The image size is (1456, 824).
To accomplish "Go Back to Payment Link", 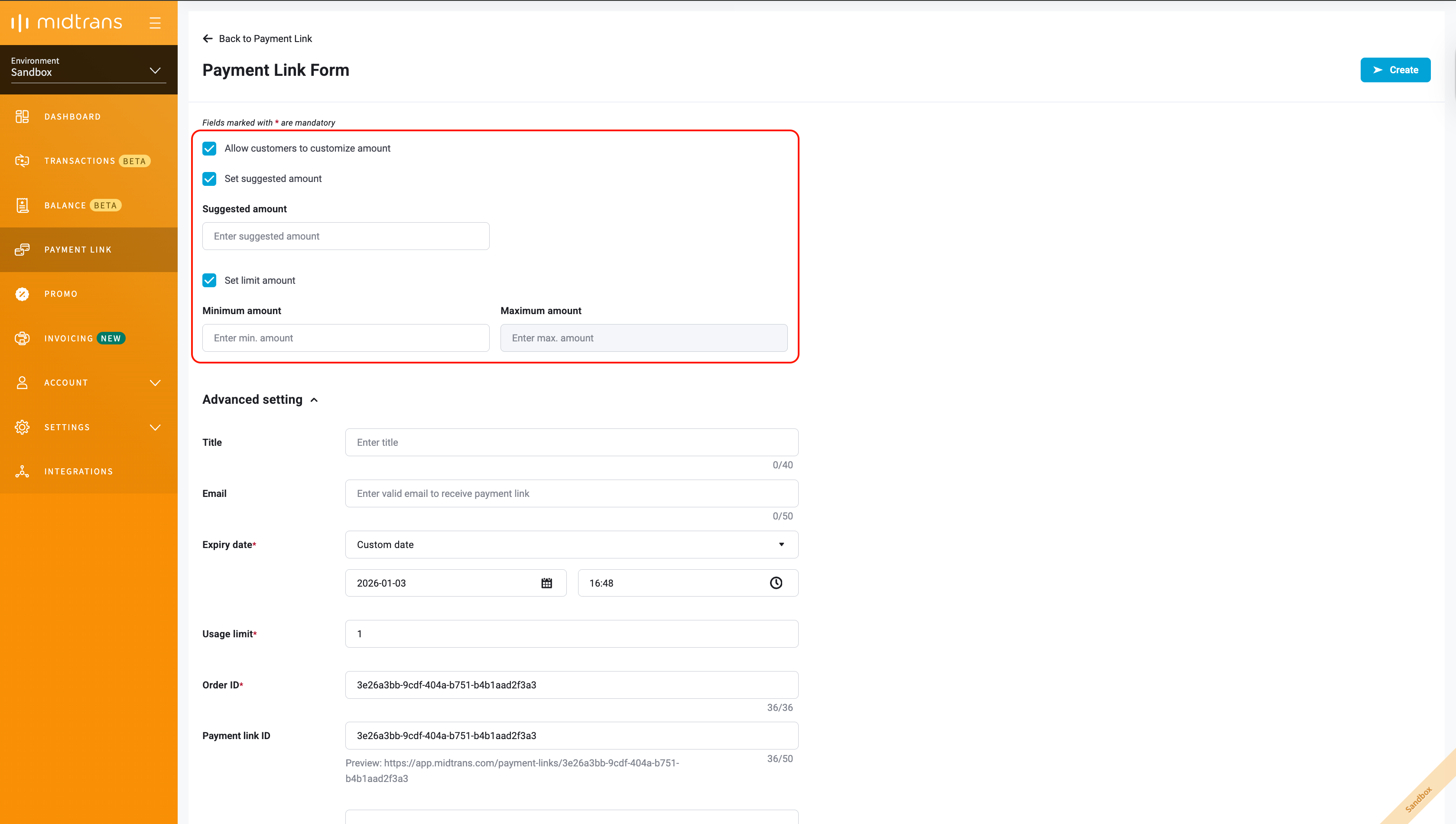I will click(x=257, y=39).
